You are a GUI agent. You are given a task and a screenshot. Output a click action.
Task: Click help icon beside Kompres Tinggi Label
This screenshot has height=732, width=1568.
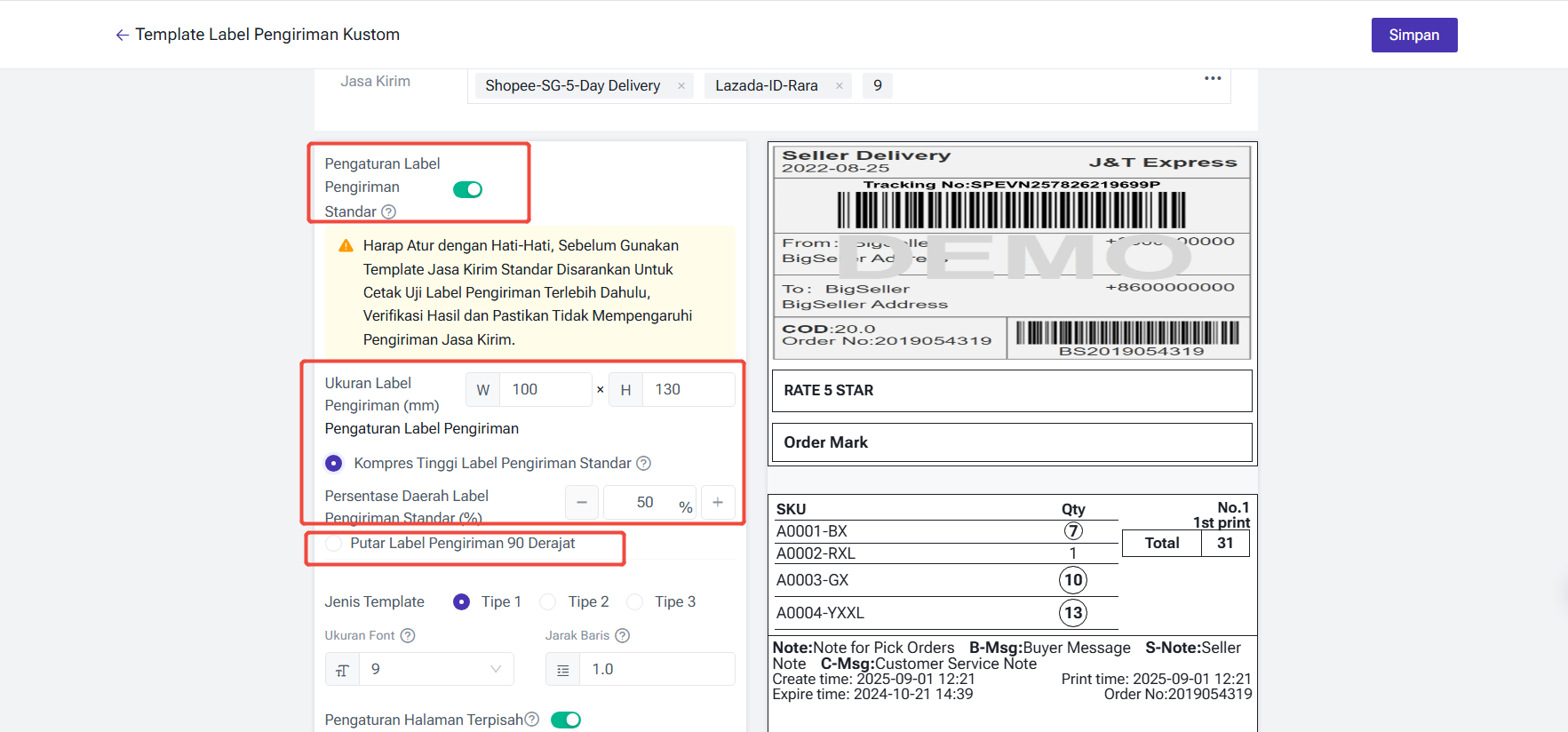(644, 464)
